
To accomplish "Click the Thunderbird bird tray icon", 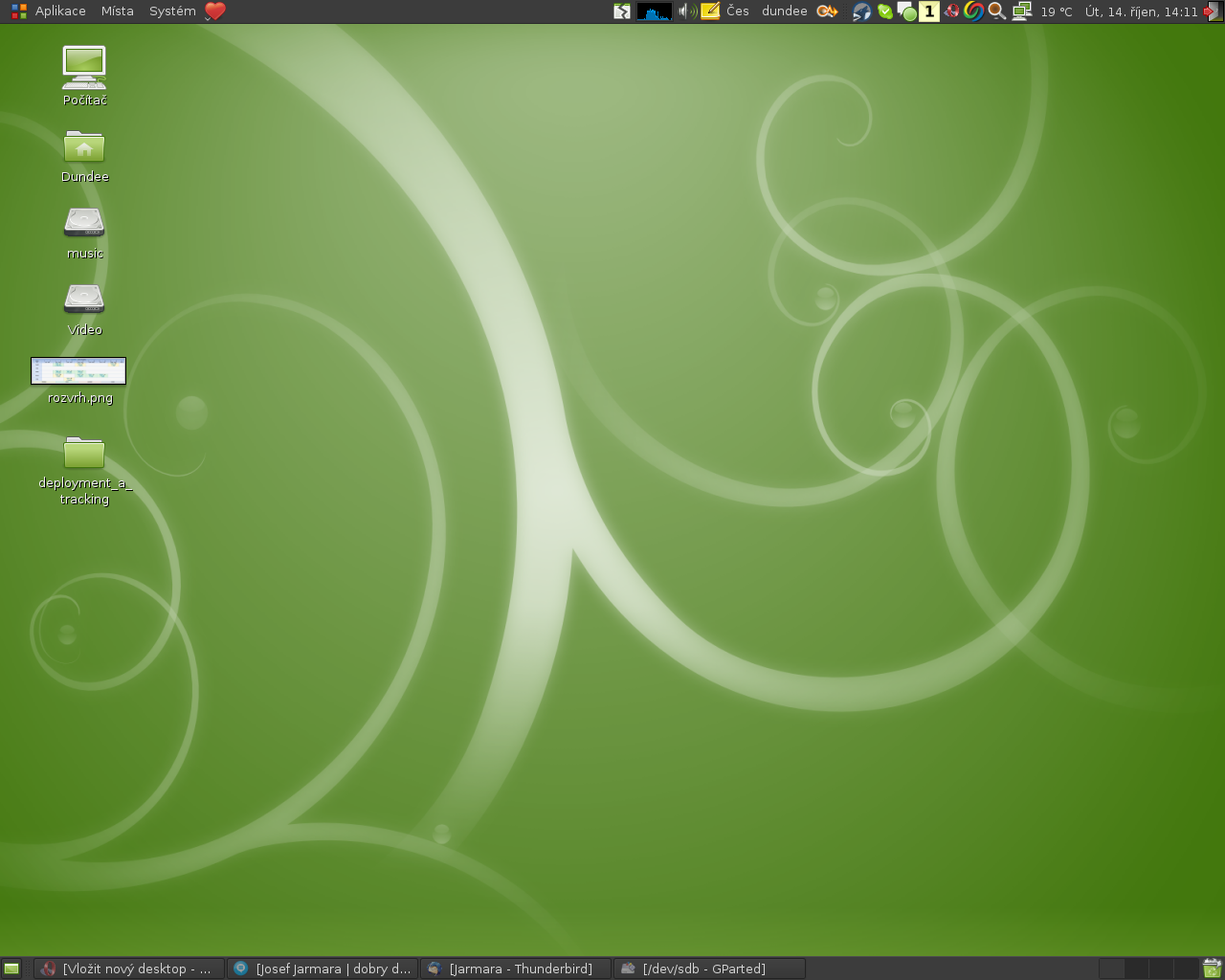I will [862, 11].
